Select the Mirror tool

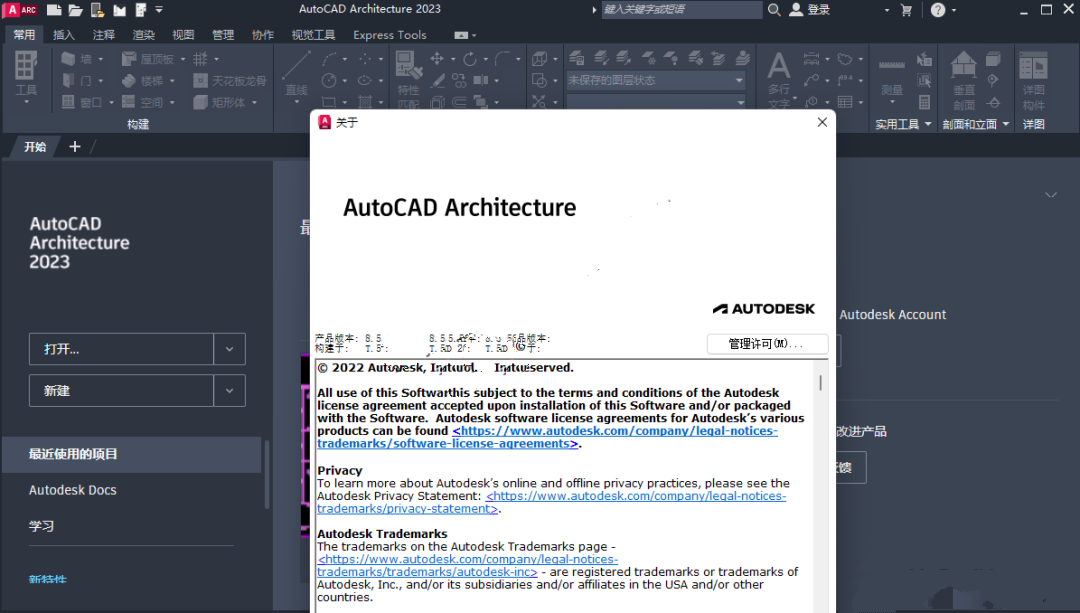481,81
